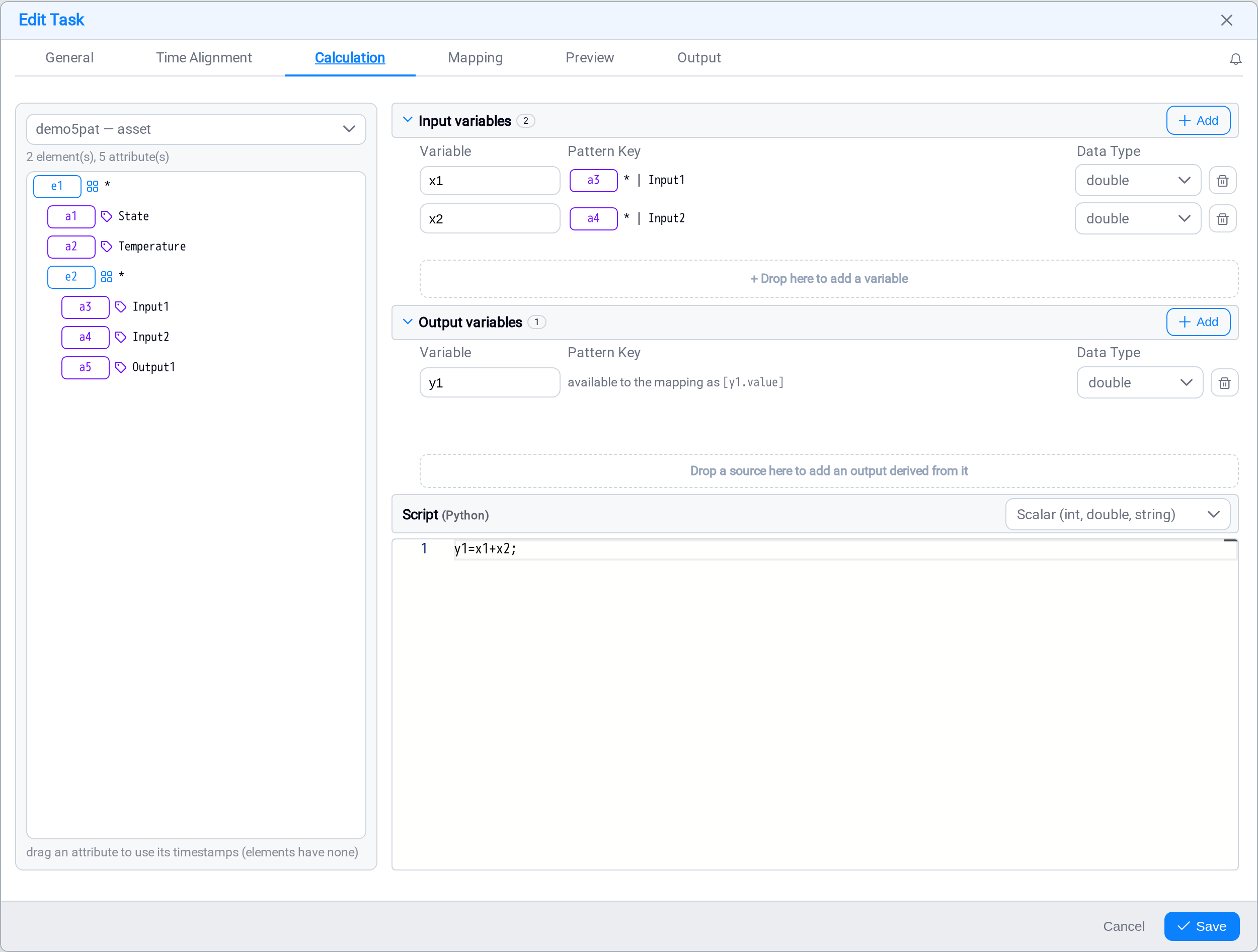Click the y1 variable name field
1258x952 pixels.
(490, 383)
